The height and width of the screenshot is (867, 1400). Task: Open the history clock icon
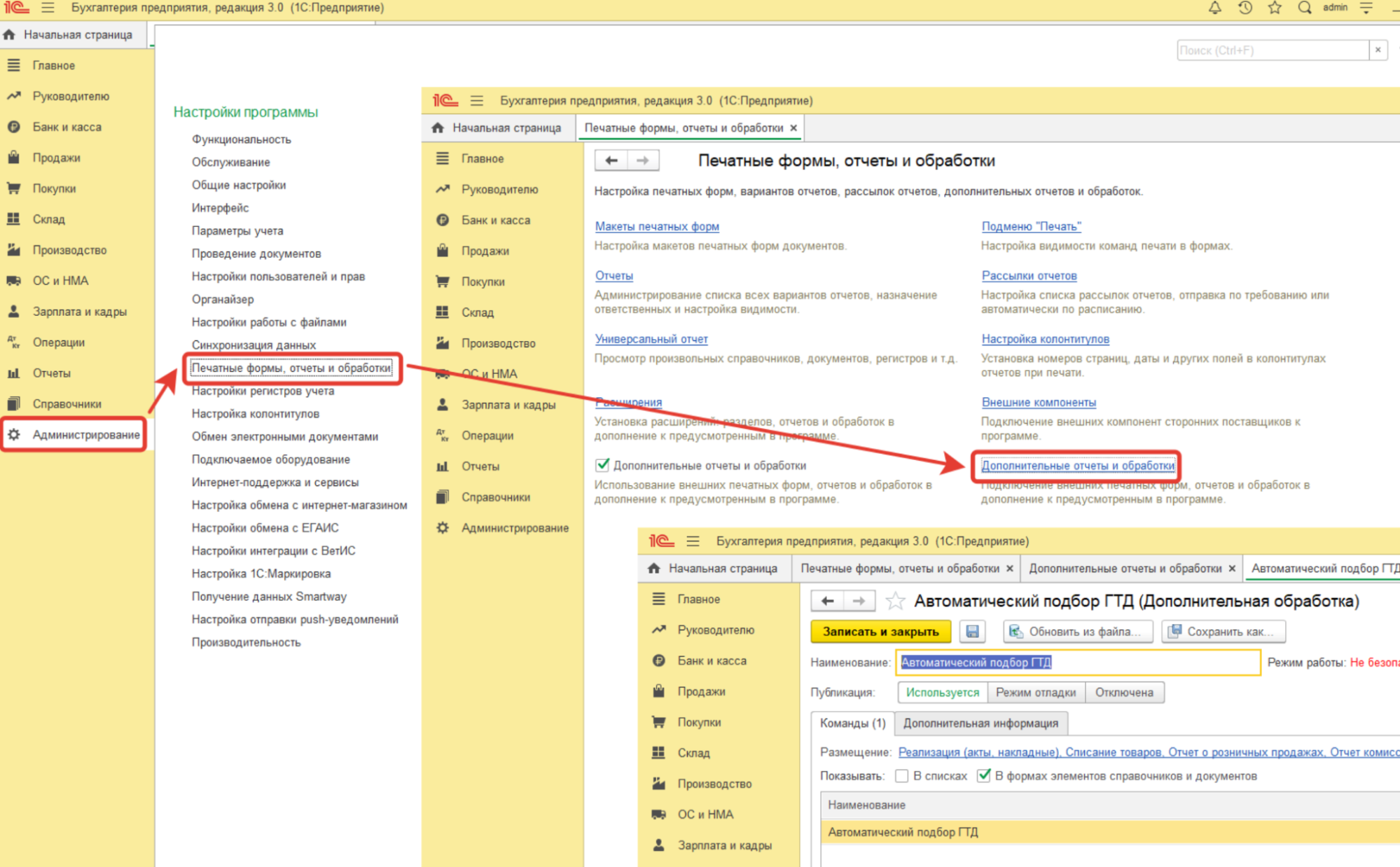[1245, 8]
